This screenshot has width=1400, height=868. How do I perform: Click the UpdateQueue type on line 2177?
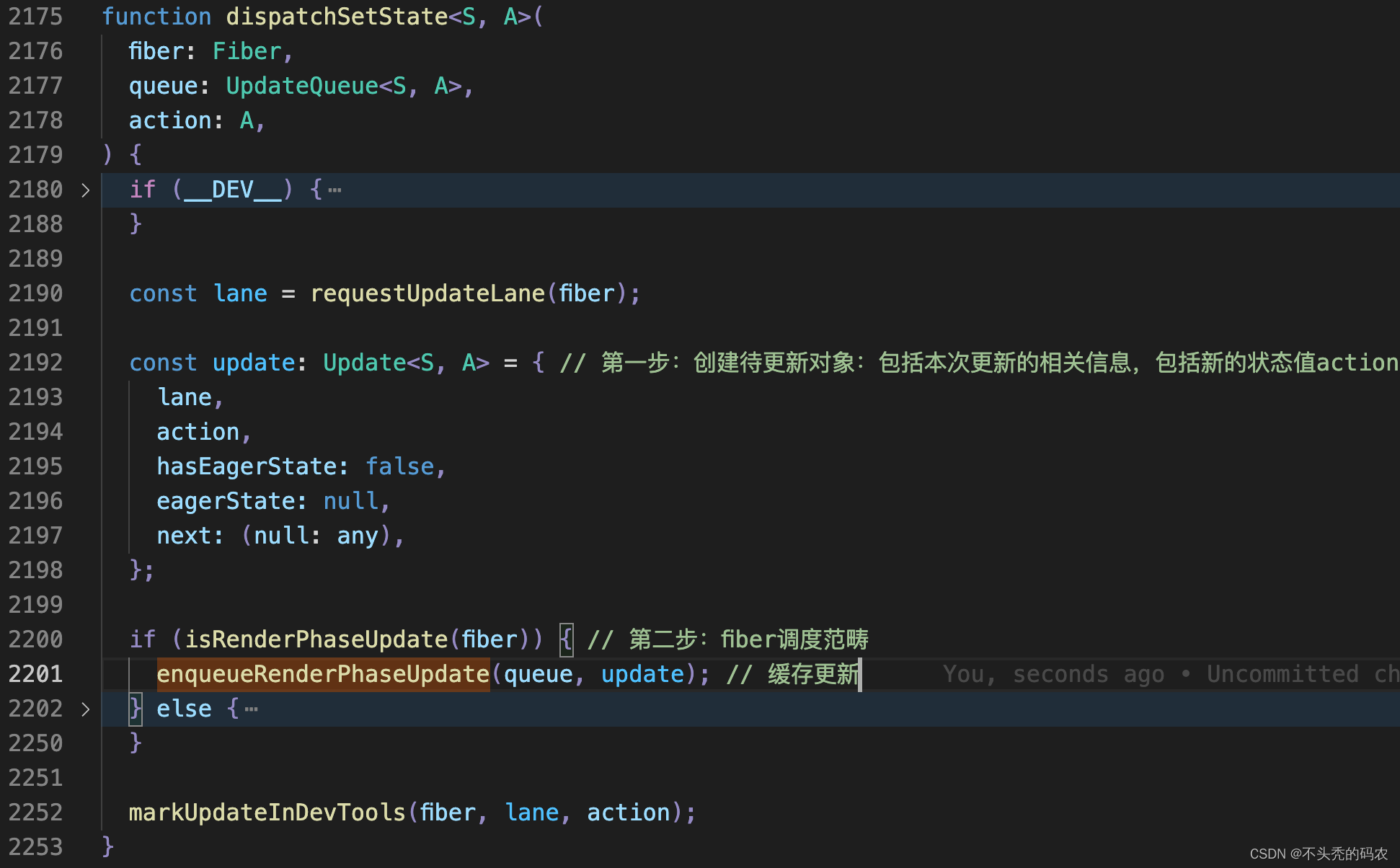[301, 85]
